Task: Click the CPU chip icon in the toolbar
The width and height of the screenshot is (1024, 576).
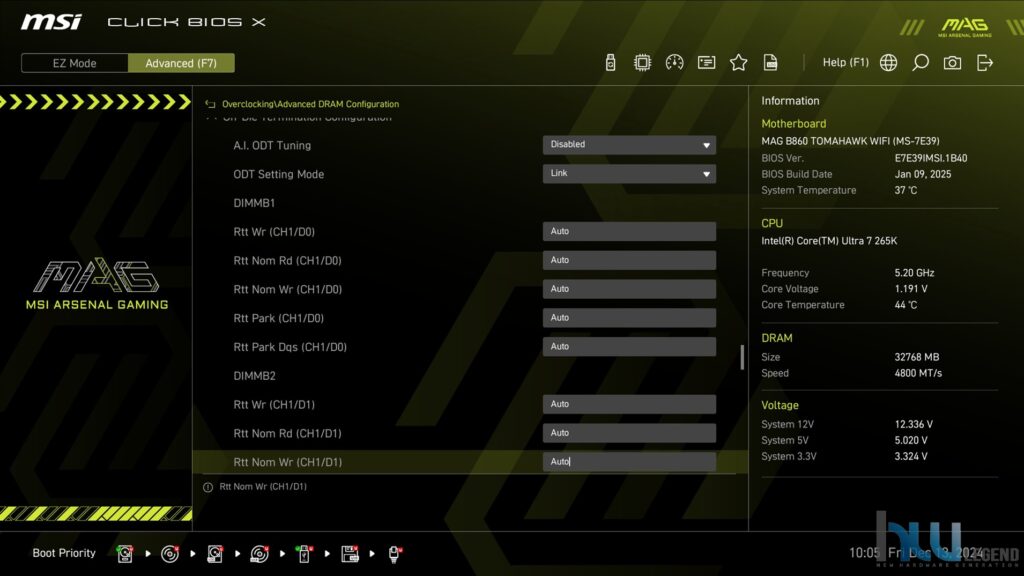Action: click(x=642, y=63)
